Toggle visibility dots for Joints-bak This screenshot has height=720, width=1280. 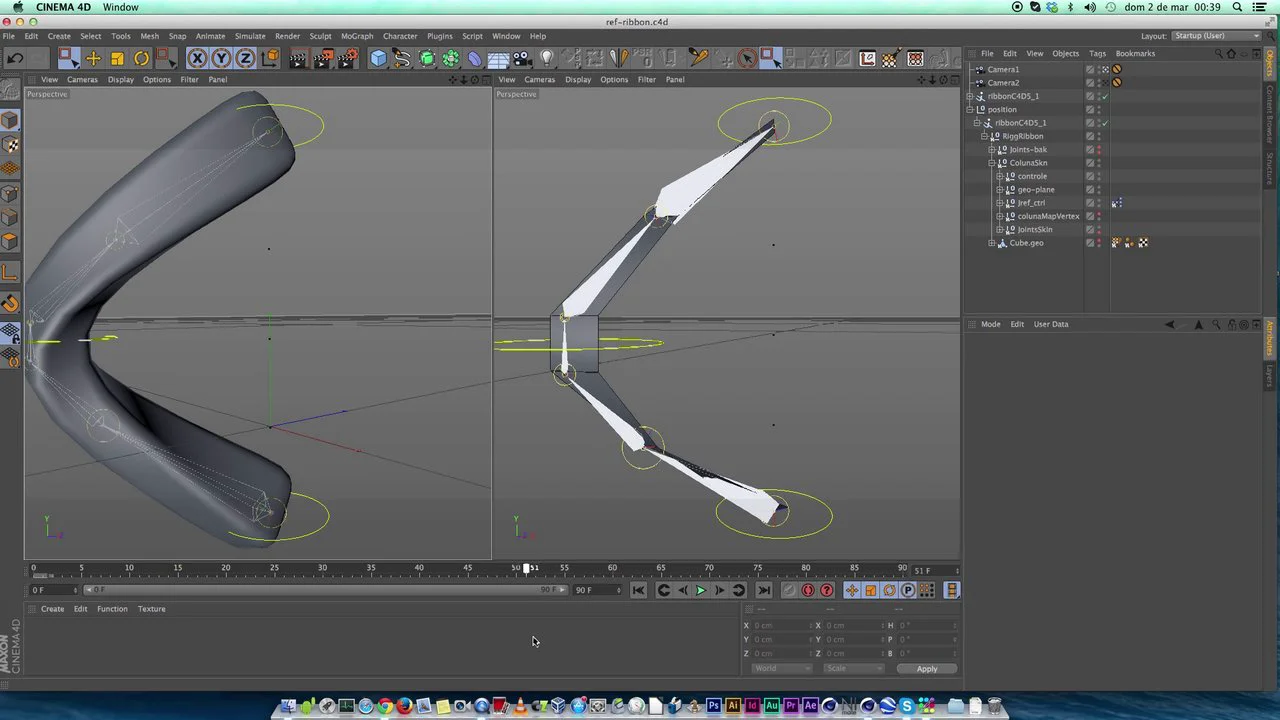tap(1099, 150)
